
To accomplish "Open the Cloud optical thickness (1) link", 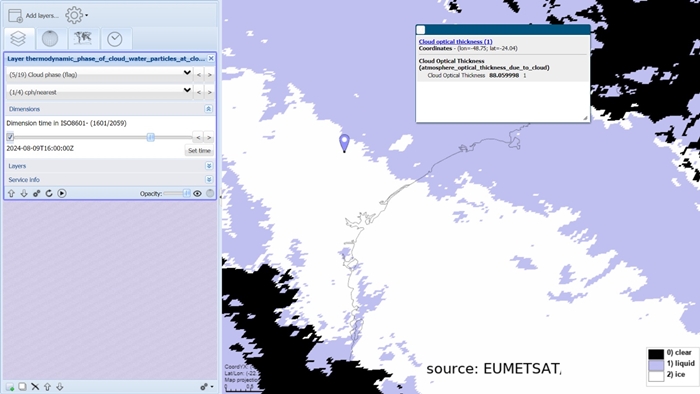I will (x=455, y=41).
